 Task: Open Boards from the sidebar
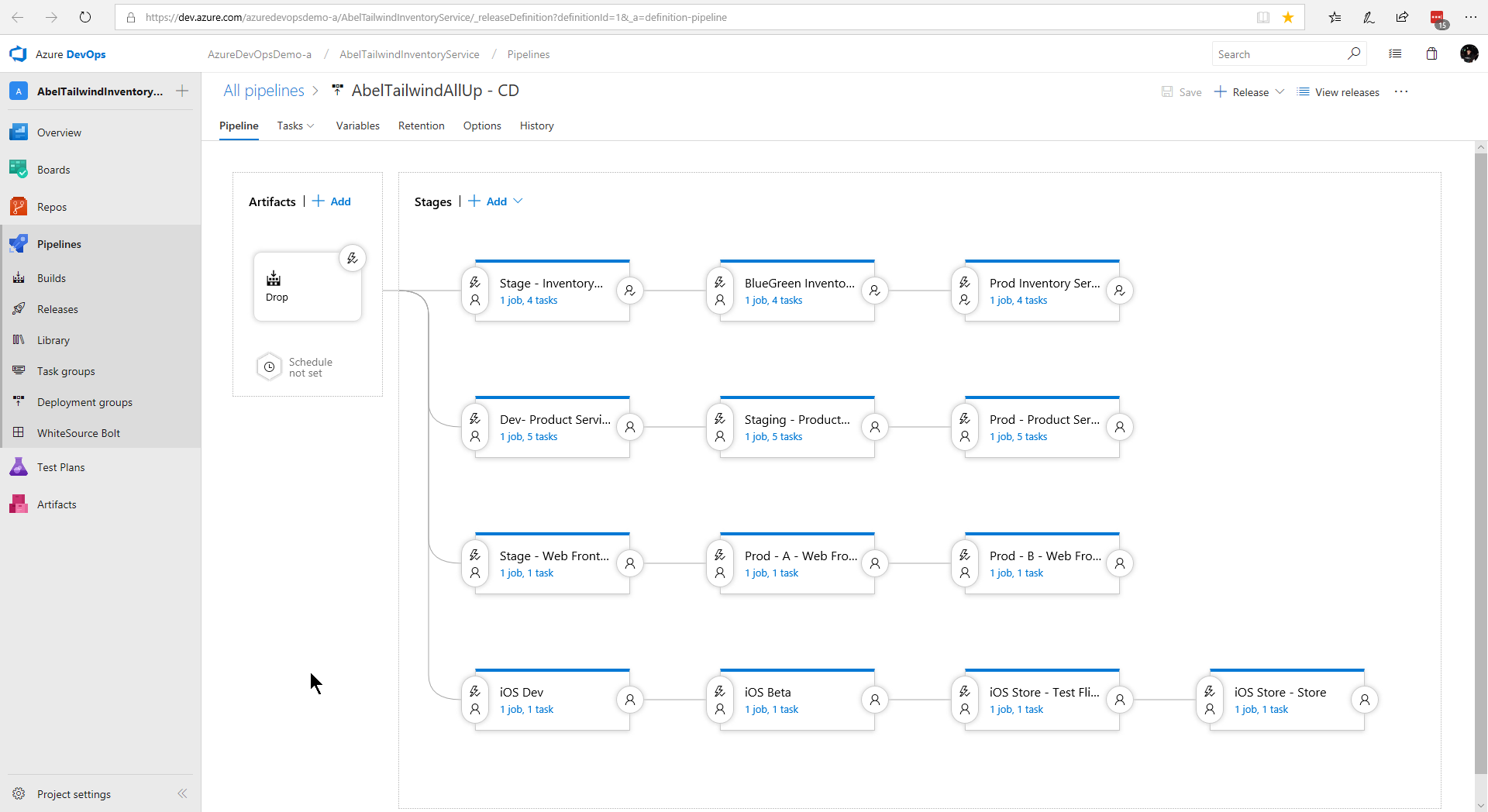(x=53, y=170)
